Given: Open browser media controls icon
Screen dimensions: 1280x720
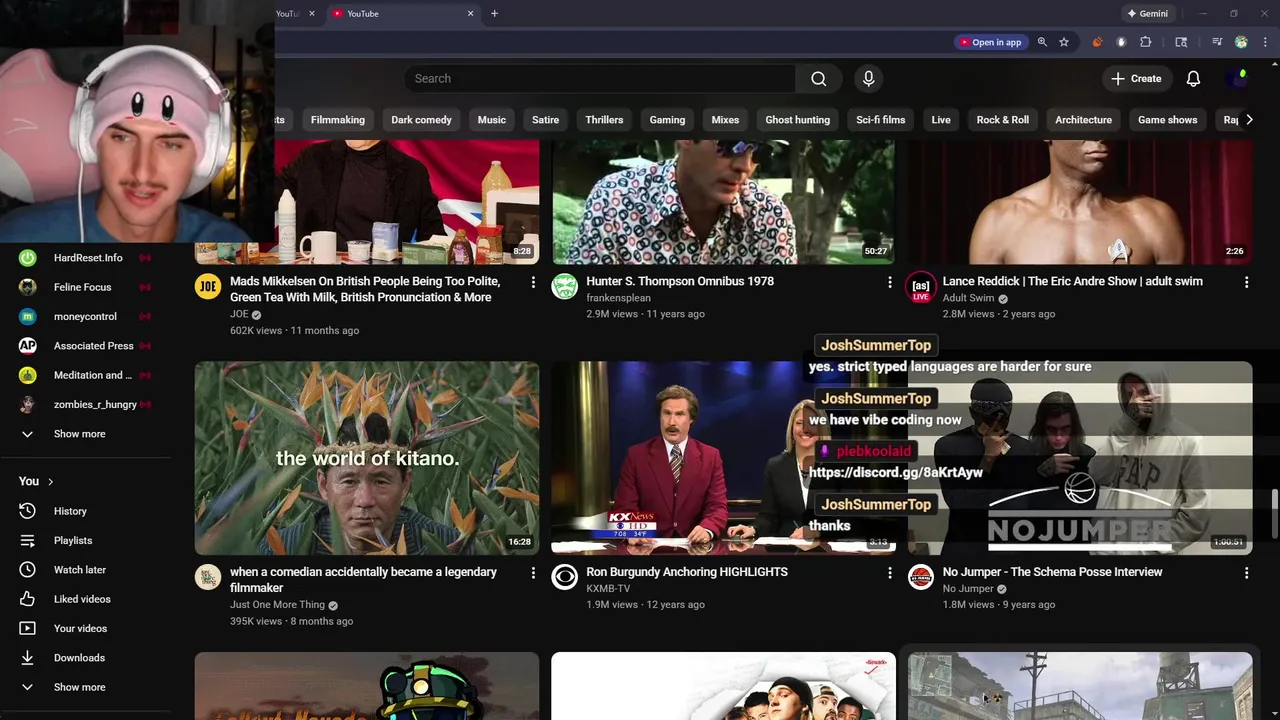Looking at the screenshot, I should click(1217, 42).
